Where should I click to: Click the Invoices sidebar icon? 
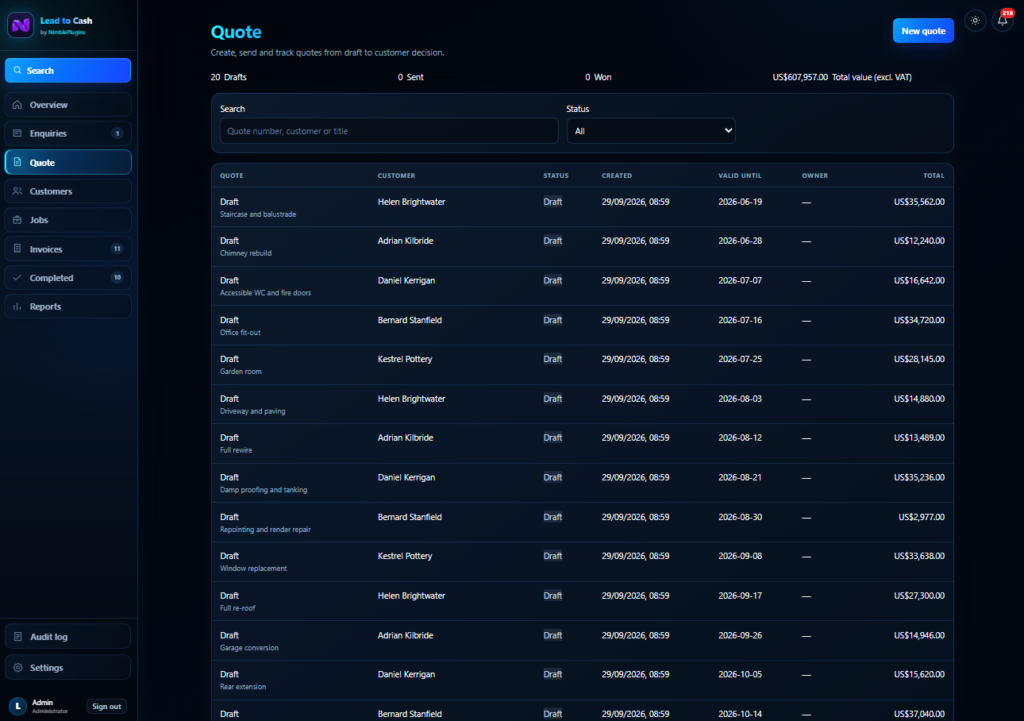click(x=18, y=249)
